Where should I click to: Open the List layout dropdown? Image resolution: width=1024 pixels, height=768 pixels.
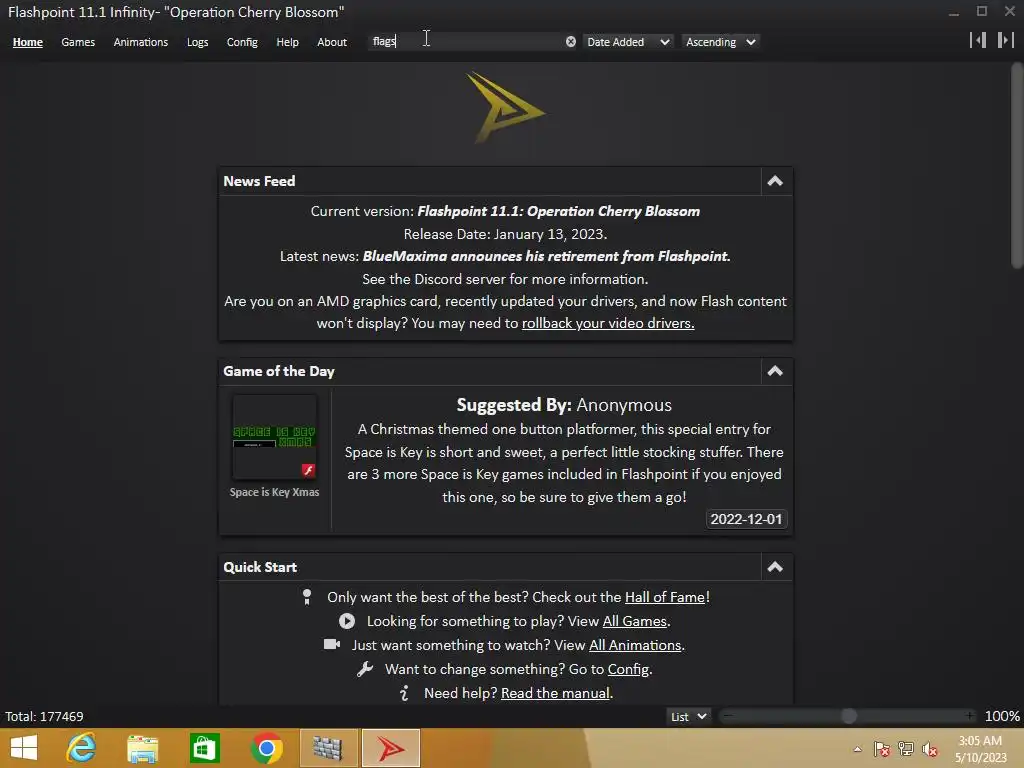coord(688,716)
